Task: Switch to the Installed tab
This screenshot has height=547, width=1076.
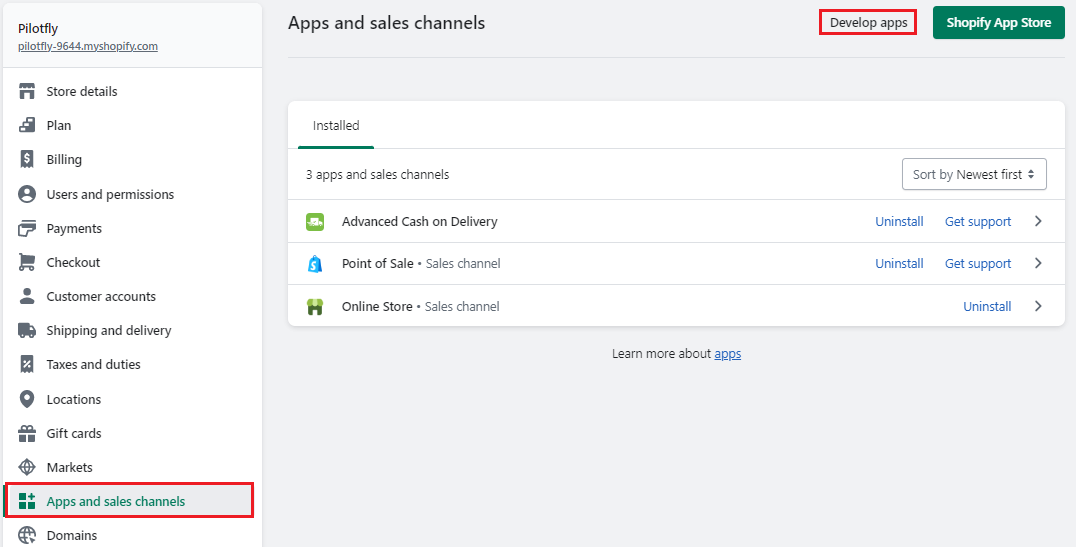Action: 336,126
